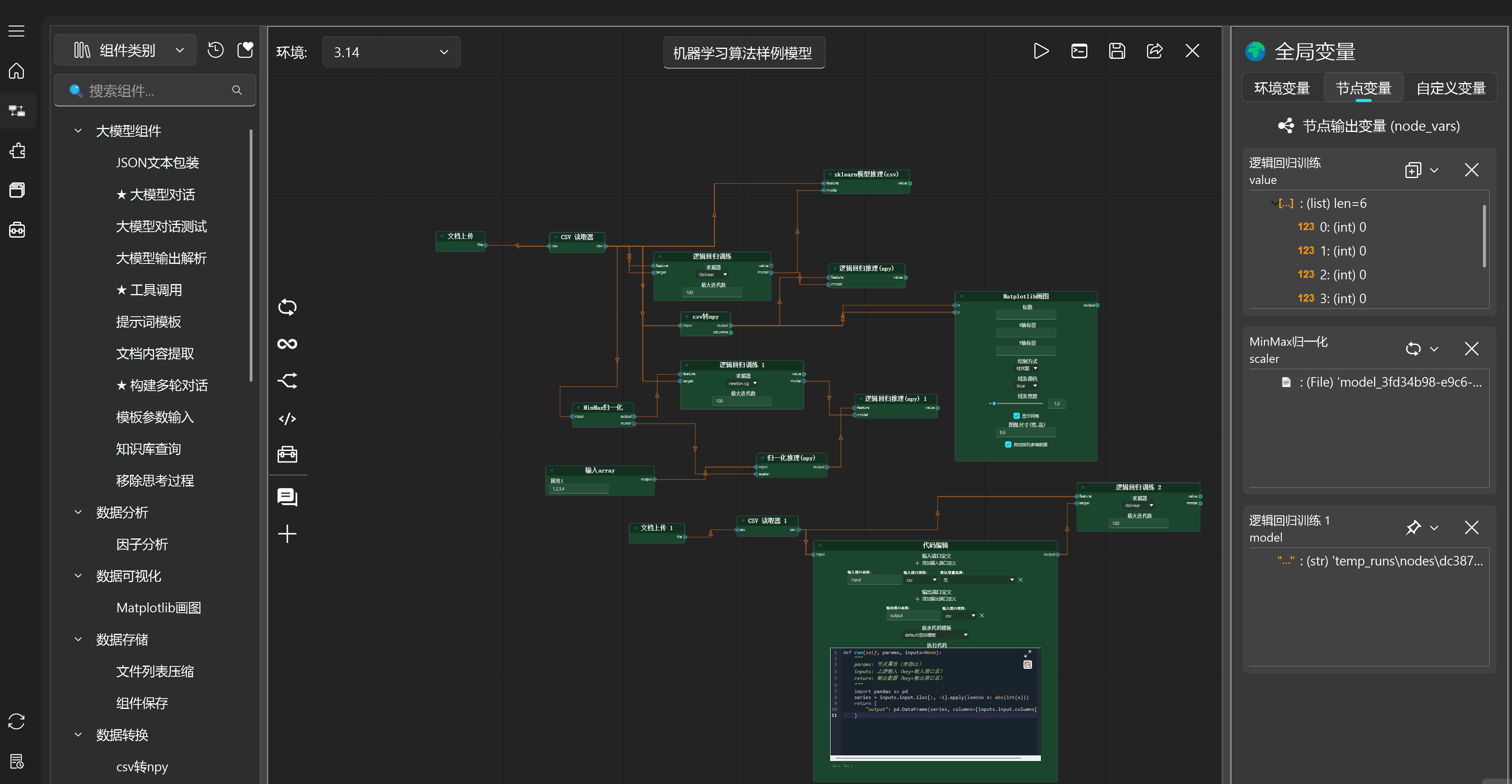This screenshot has width=1512, height=784.
Task: Click the toolbox canvas tool icon
Action: coord(287,454)
